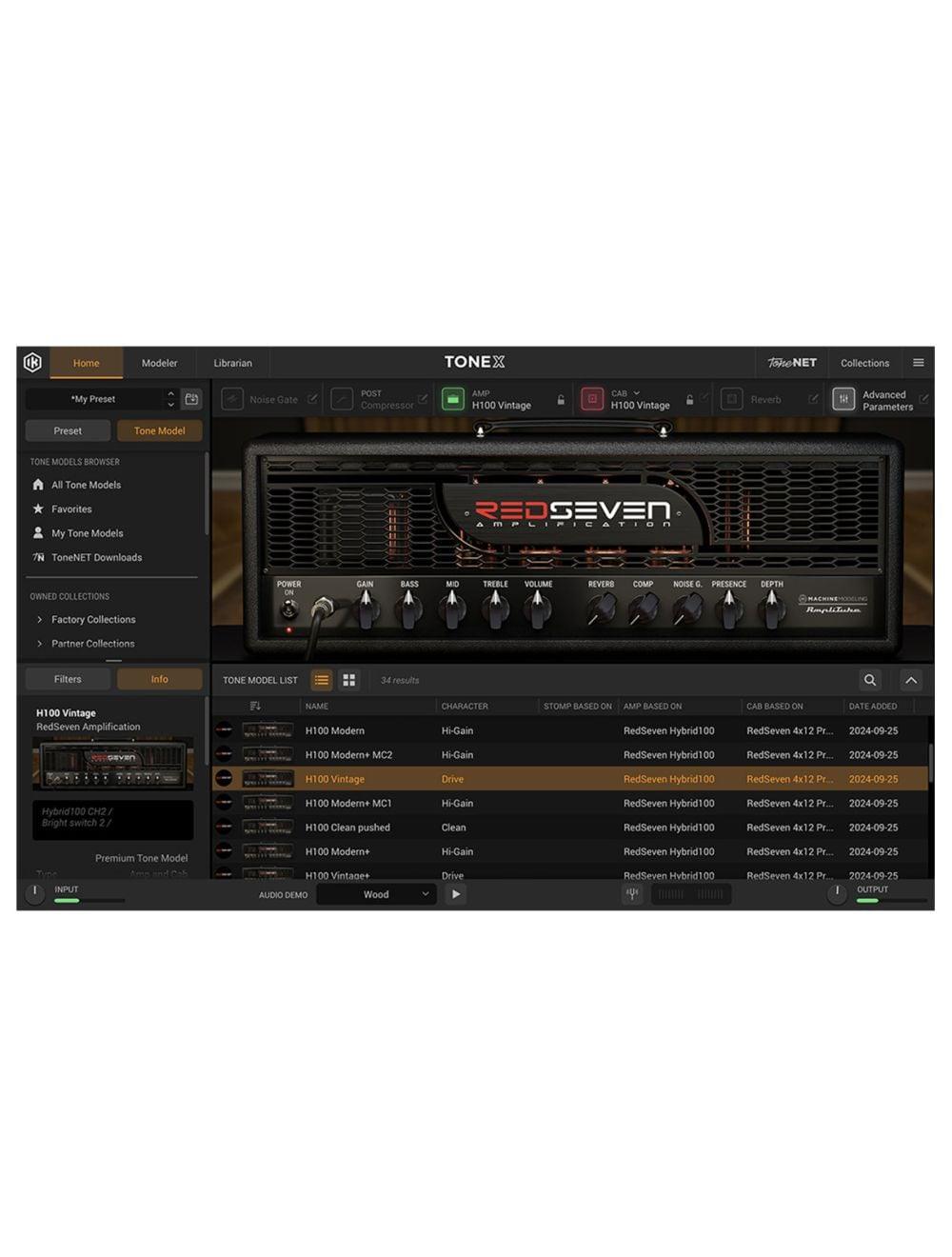Toggle the POST Compressor power button
The height and width of the screenshot is (1257, 952).
pyautogui.click(x=342, y=399)
